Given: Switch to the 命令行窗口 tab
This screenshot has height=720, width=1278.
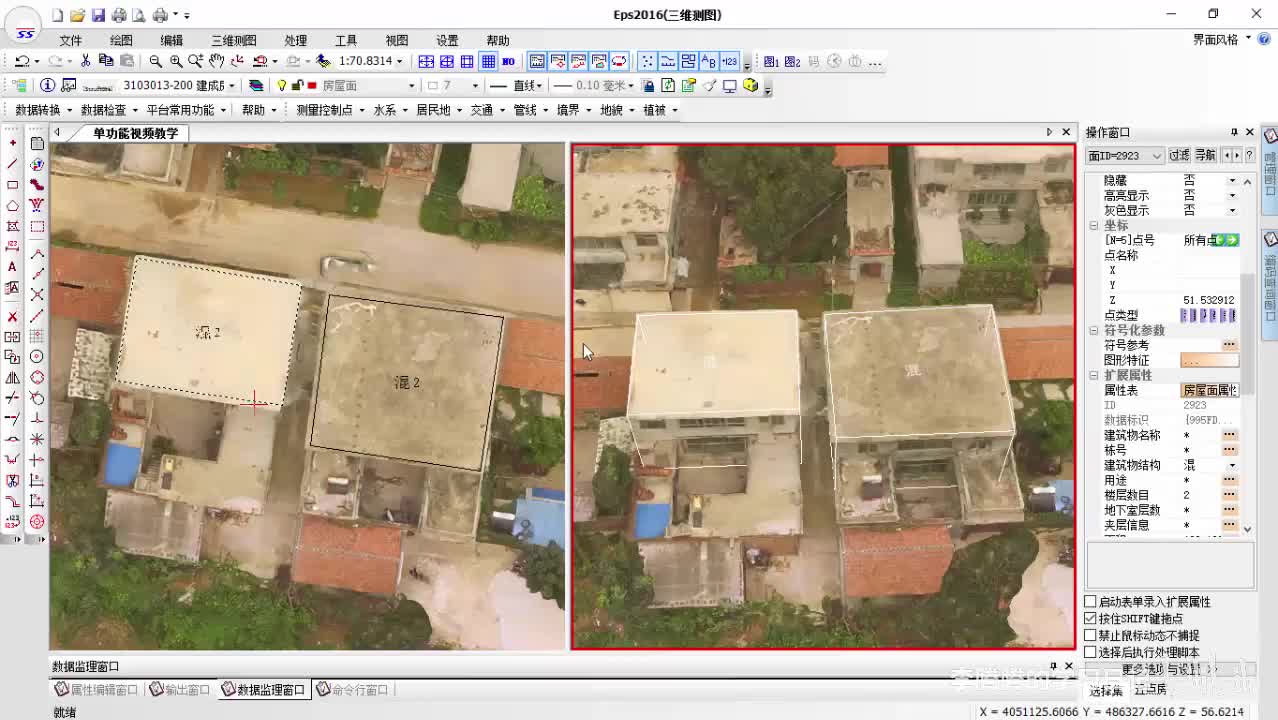Looking at the screenshot, I should click(352, 689).
